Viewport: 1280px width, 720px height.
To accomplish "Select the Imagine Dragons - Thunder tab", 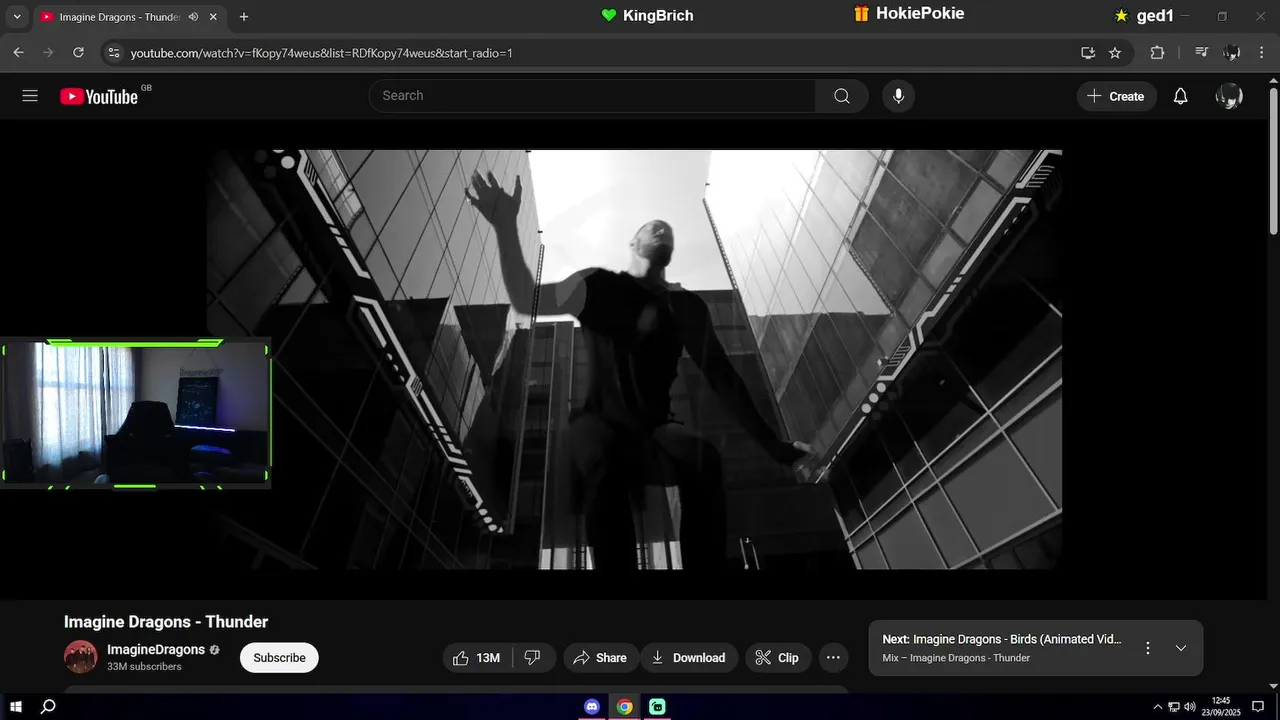I will click(x=117, y=17).
